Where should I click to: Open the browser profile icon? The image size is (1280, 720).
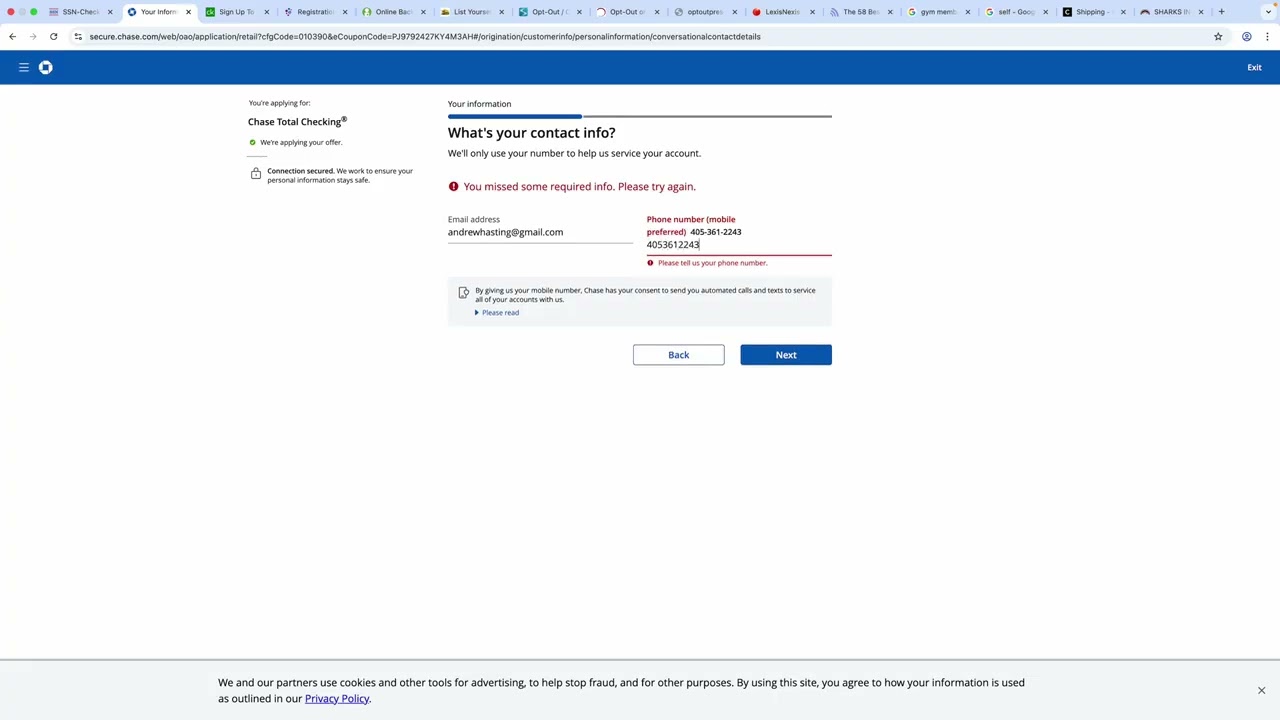(1246, 36)
